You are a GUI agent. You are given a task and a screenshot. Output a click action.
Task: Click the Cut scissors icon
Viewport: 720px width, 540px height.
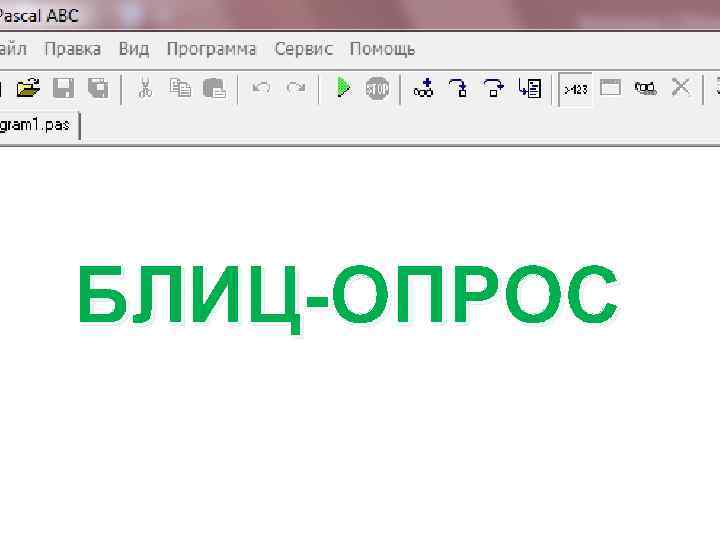(145, 88)
